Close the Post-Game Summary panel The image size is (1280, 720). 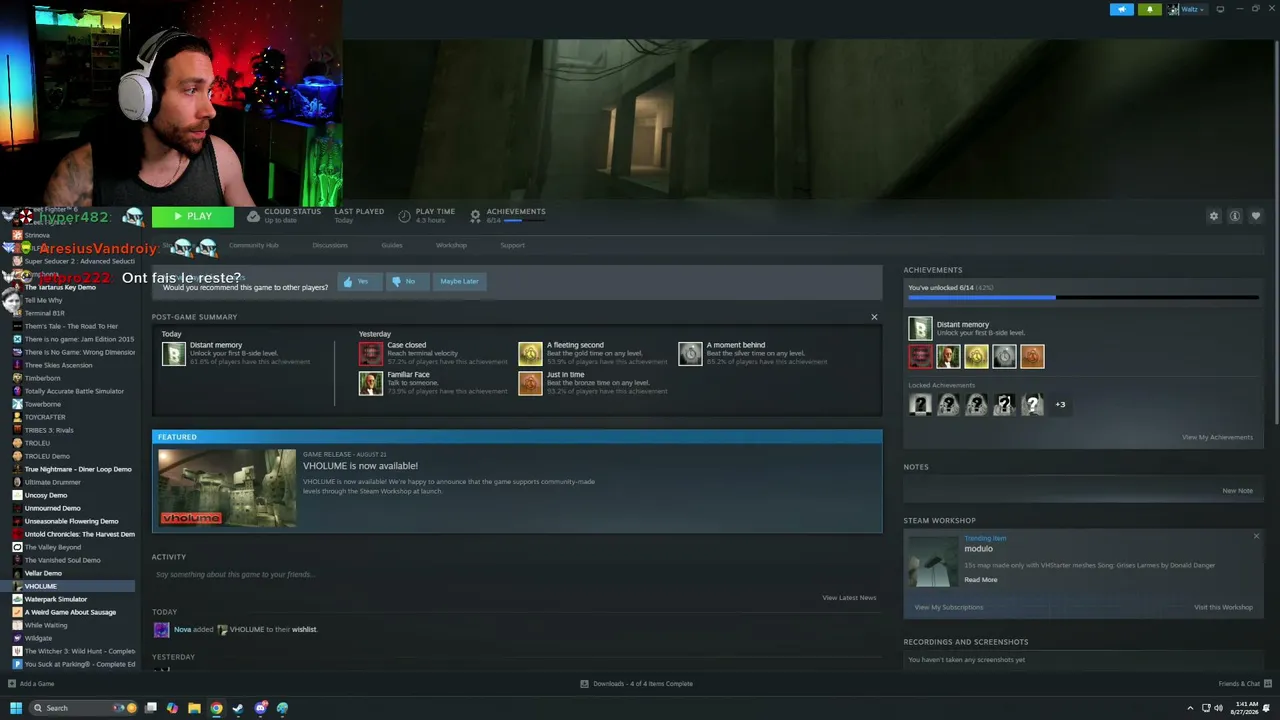click(x=874, y=317)
